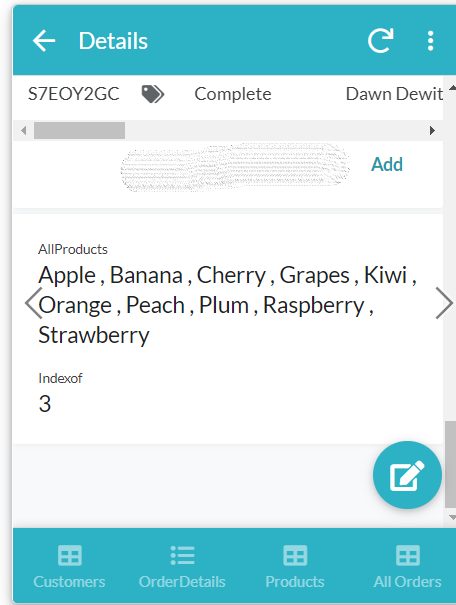Click the Add link
Screen dimensions: 456x605
[387, 164]
